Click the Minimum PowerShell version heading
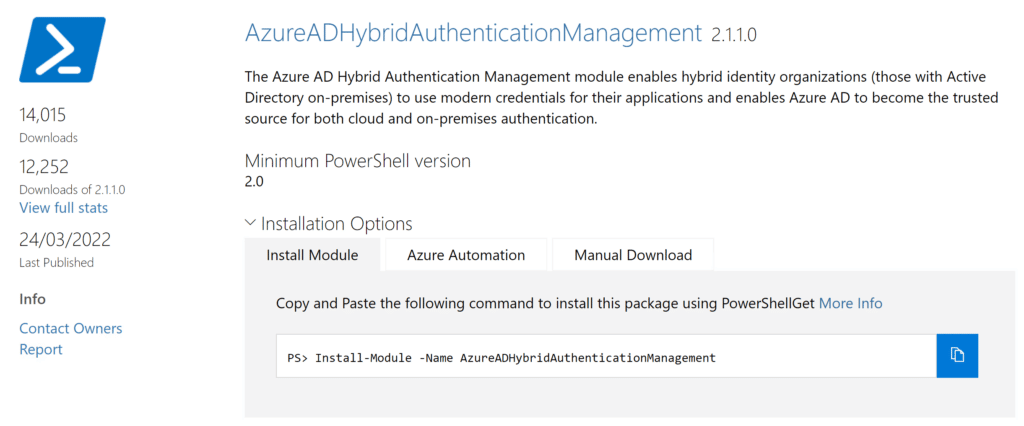Viewport: 1024px width, 426px height. [358, 161]
